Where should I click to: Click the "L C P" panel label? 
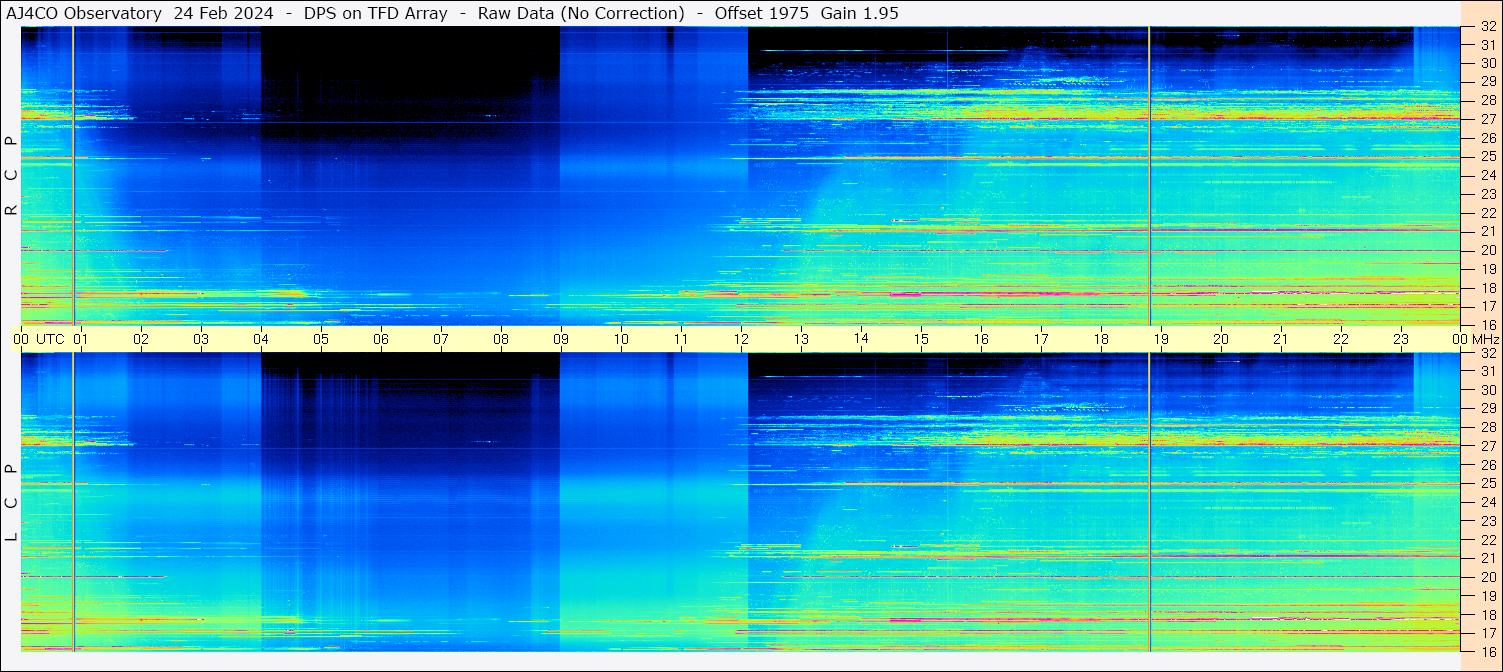click(11, 503)
